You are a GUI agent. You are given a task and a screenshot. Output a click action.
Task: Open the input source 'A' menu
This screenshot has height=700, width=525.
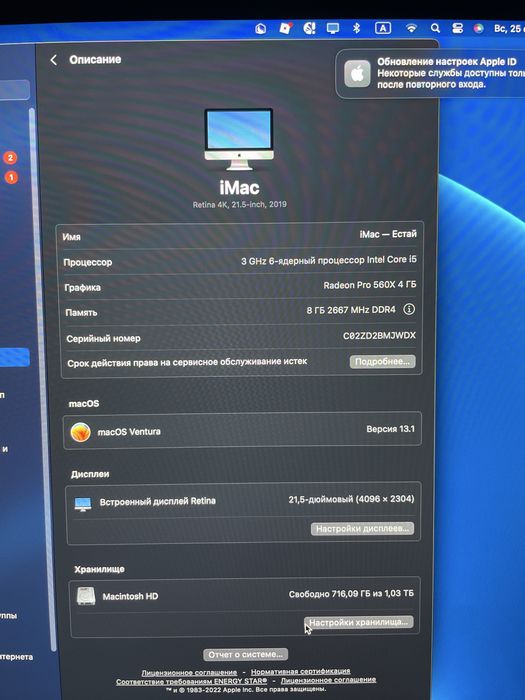point(383,29)
